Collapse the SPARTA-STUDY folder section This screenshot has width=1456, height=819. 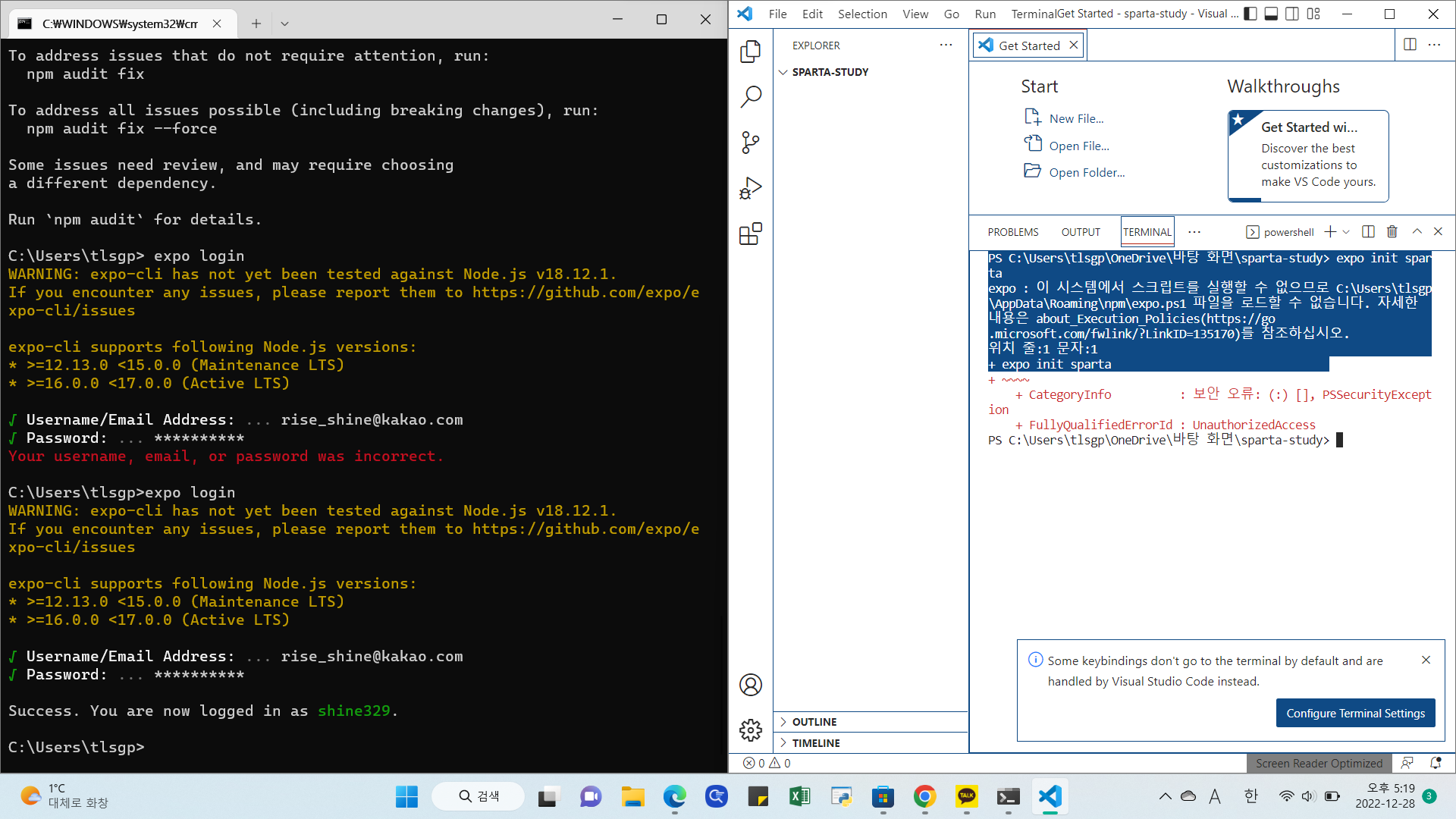click(871, 72)
